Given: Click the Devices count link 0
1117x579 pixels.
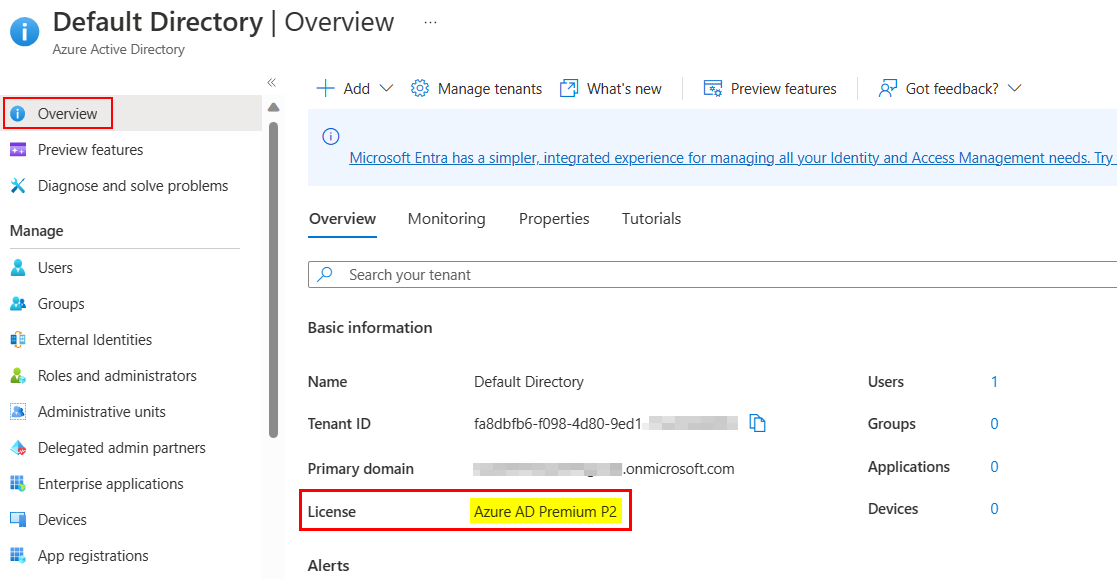Looking at the screenshot, I should point(994,508).
